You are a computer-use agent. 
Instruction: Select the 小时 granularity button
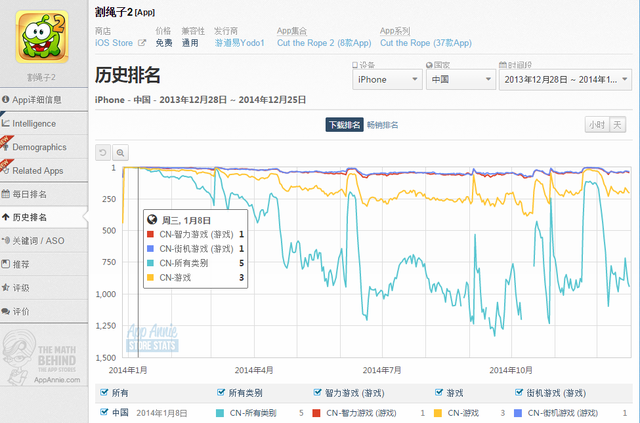point(597,125)
